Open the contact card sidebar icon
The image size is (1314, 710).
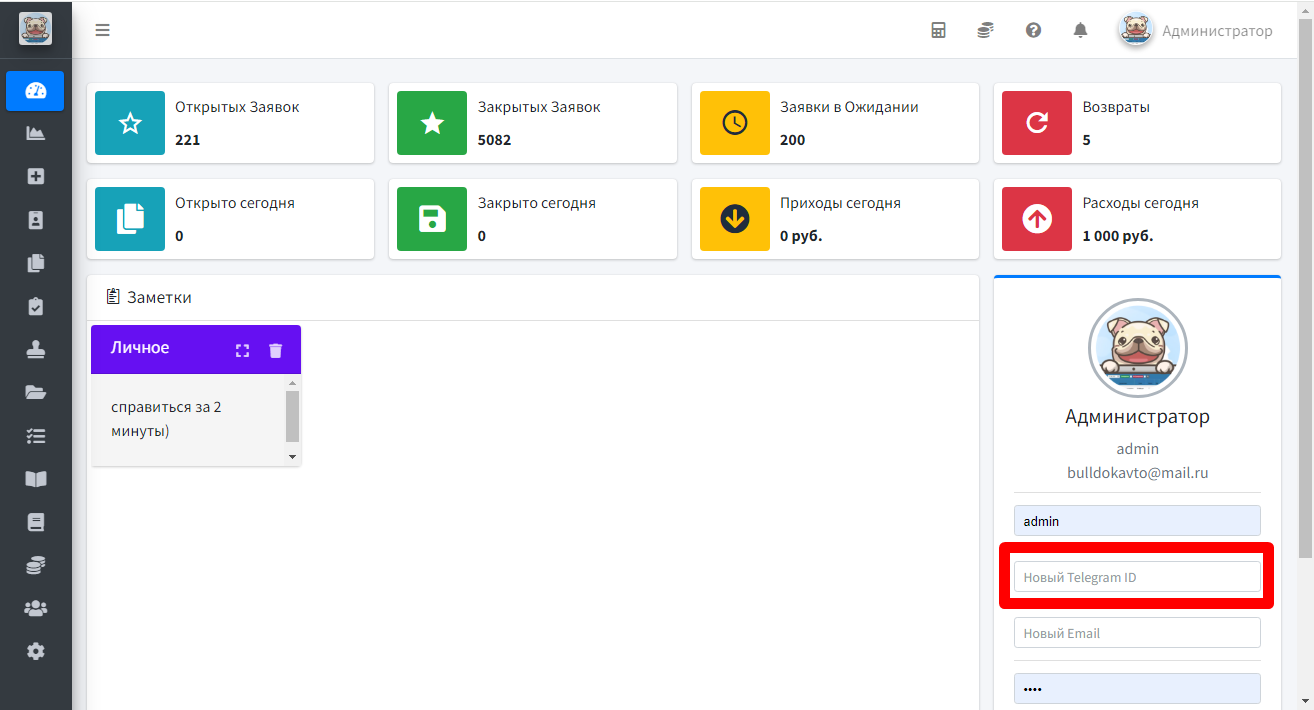(36, 220)
